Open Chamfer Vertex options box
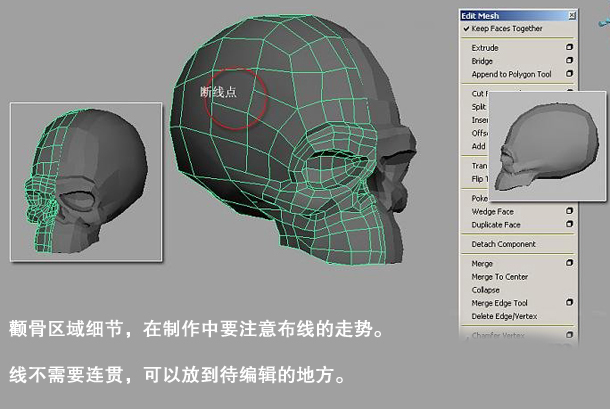 [569, 335]
